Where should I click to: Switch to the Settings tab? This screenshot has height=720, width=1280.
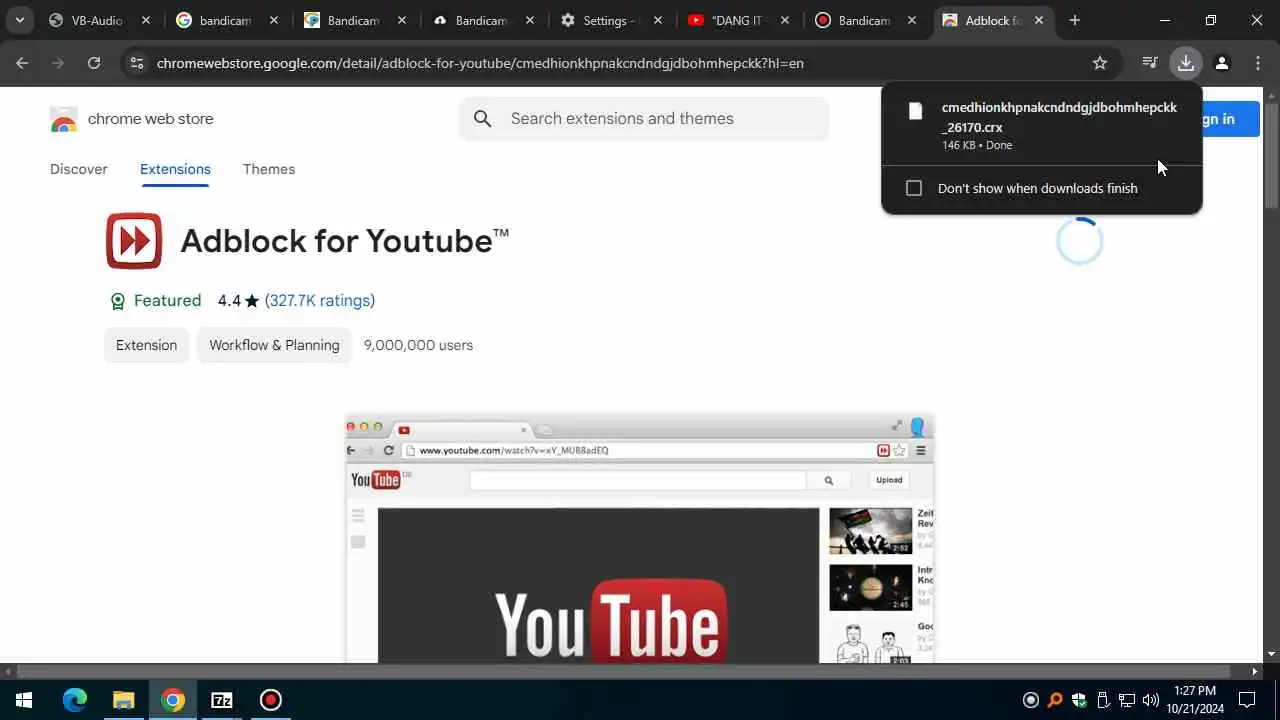(x=610, y=20)
